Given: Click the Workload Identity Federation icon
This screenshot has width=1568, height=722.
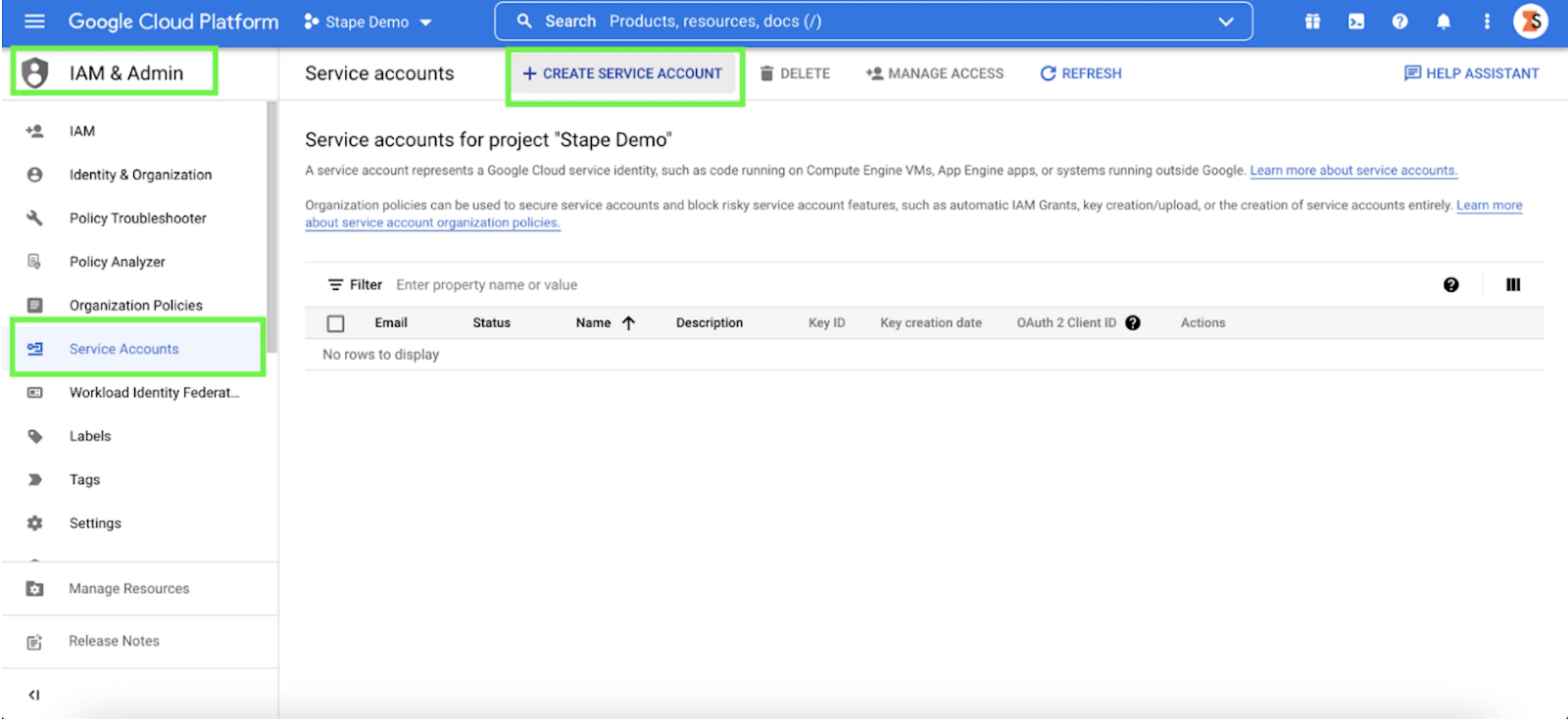Looking at the screenshot, I should tap(34, 392).
